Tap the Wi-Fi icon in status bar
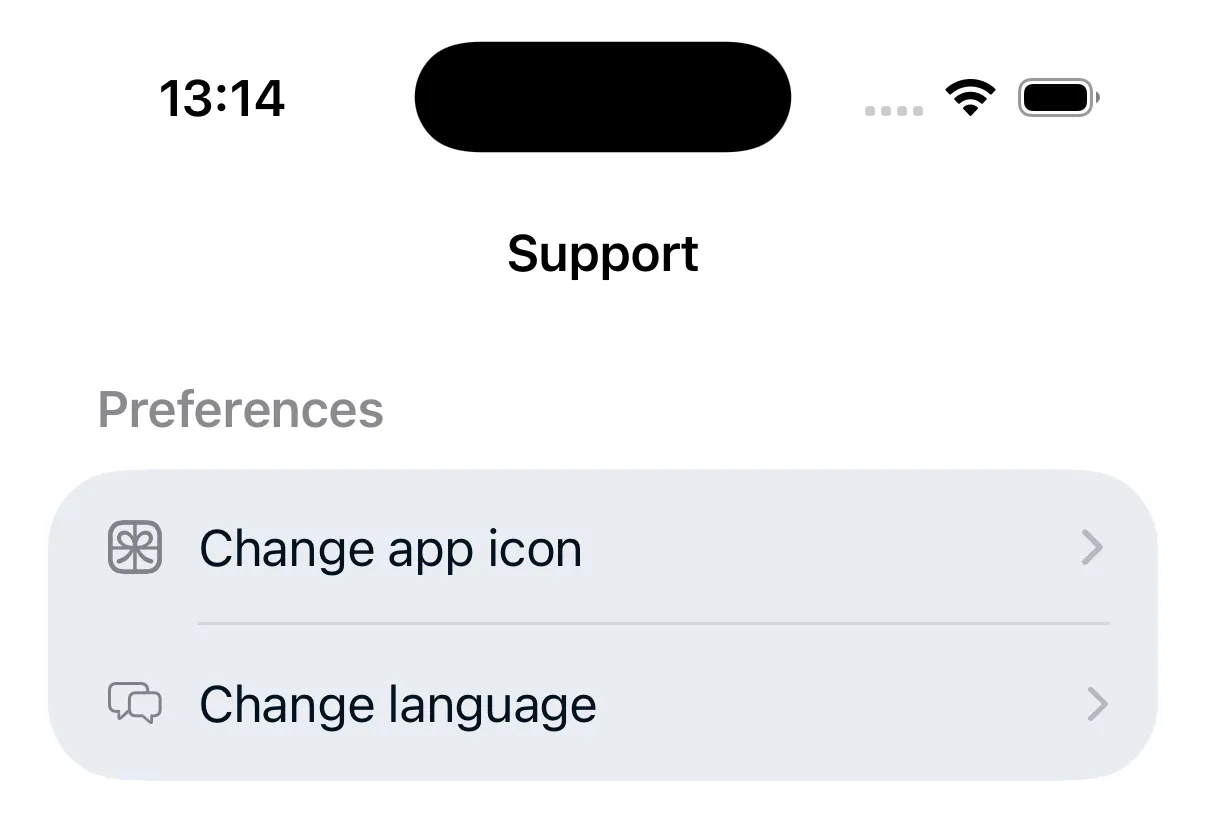 point(970,98)
